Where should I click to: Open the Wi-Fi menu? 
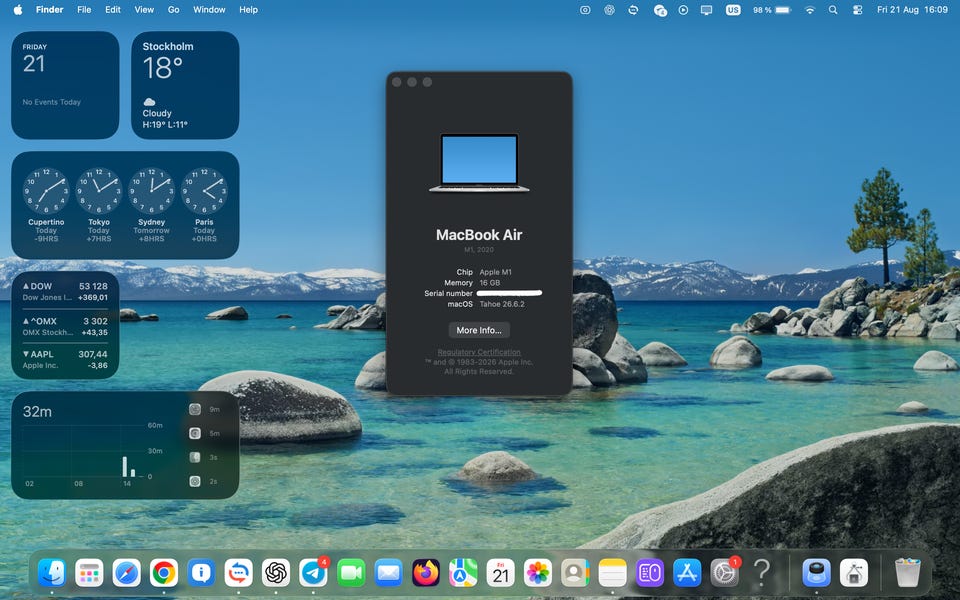[x=810, y=10]
